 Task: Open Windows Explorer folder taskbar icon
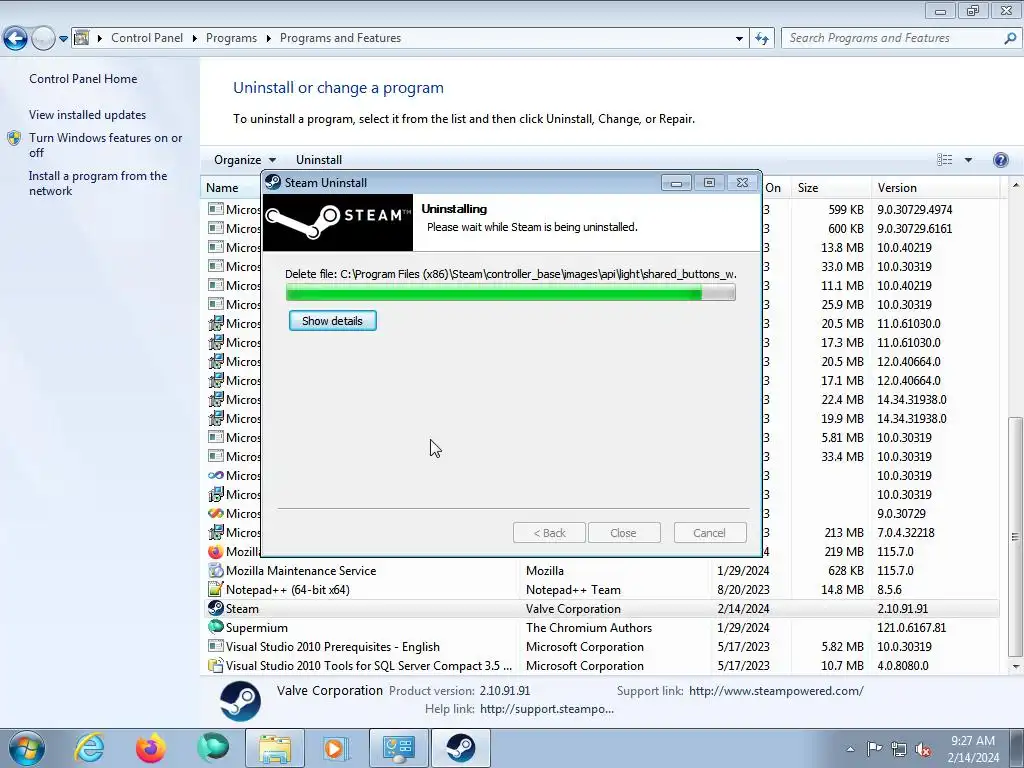pyautogui.click(x=275, y=748)
